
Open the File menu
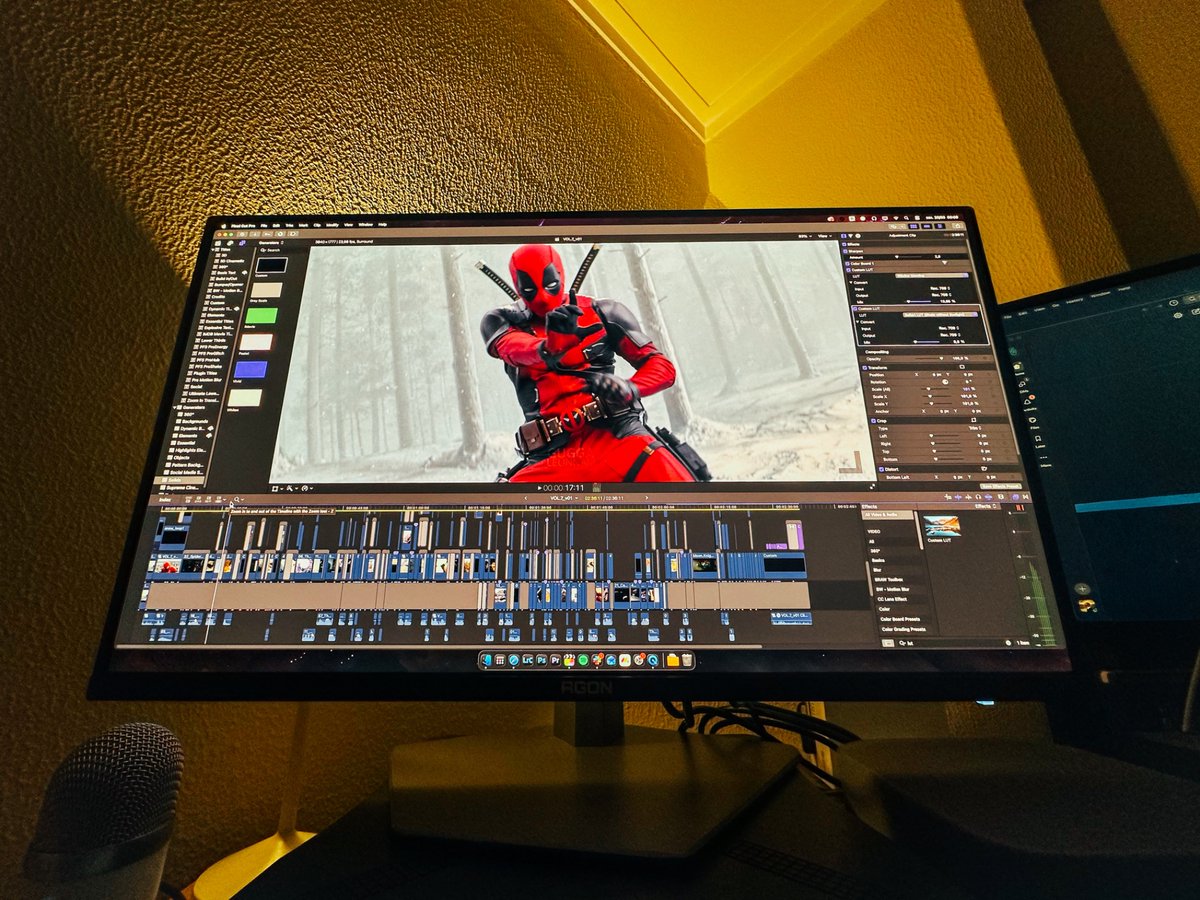coord(264,226)
